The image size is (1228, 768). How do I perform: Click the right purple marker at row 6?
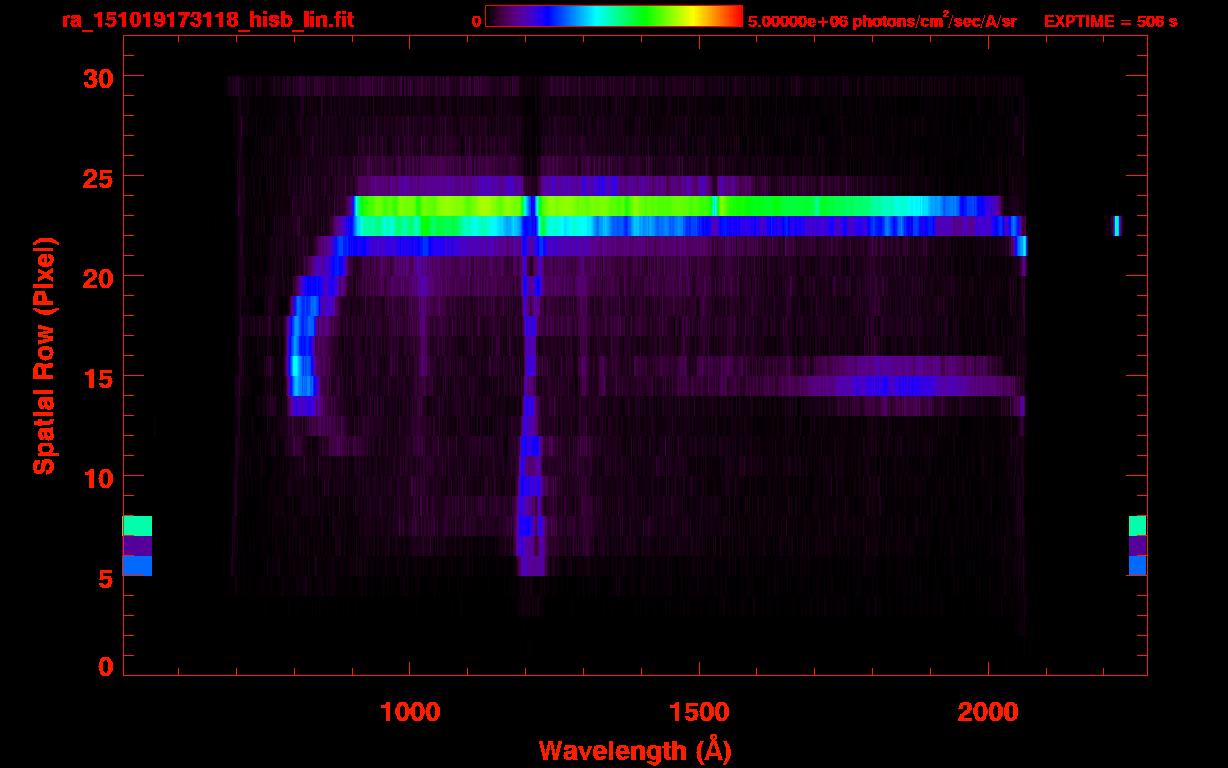pyautogui.click(x=1137, y=546)
